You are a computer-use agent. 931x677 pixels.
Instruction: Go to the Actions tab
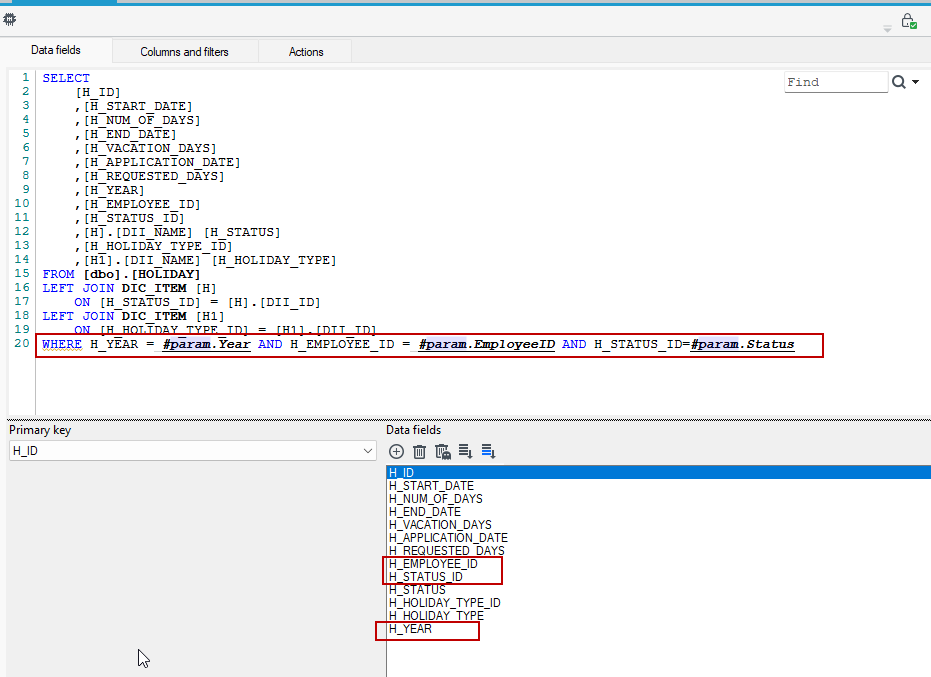click(306, 52)
